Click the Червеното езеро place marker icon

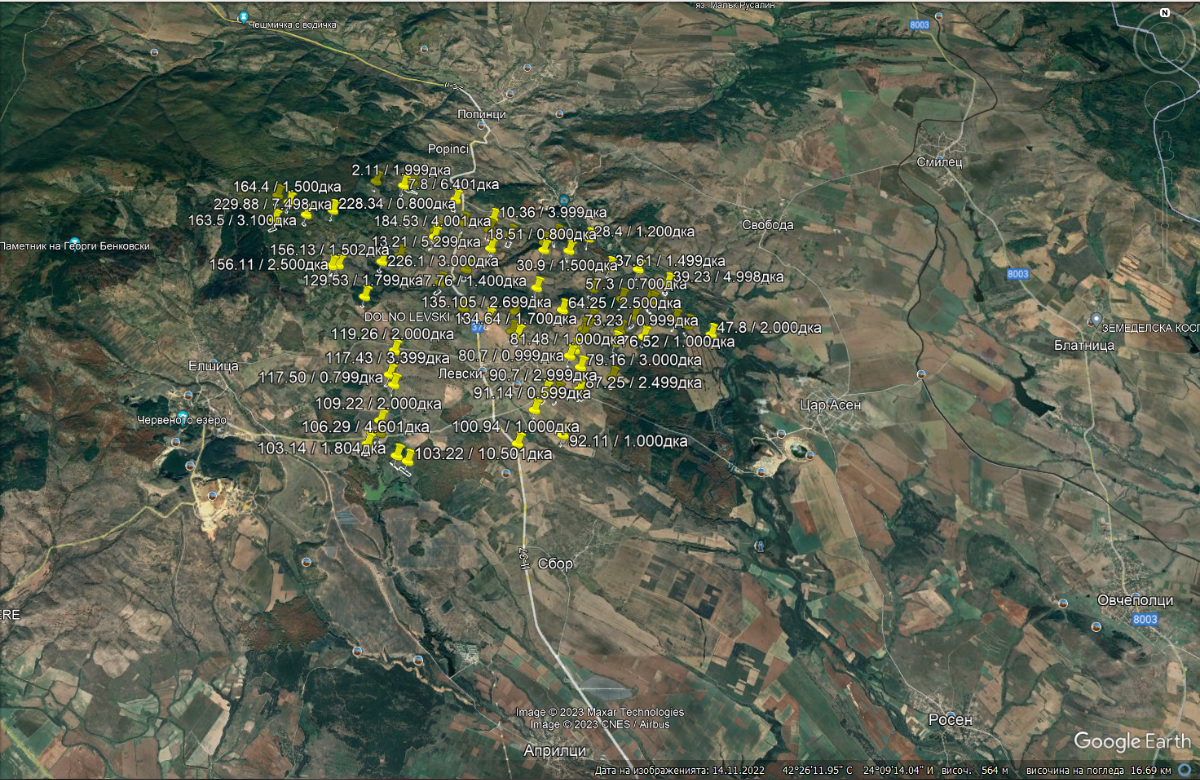click(183, 415)
